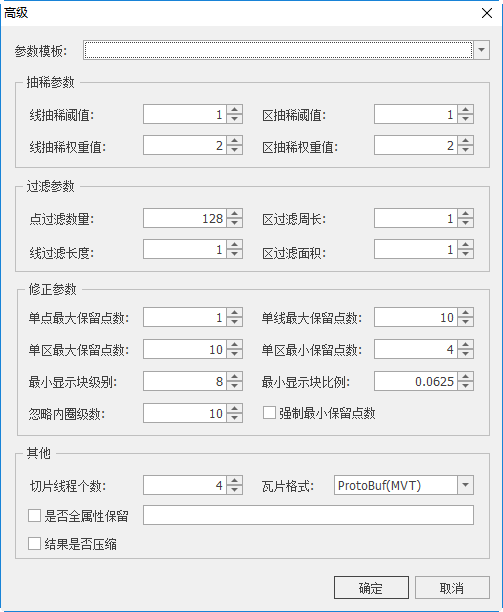
Task: Confirm settings with the 确定 button
Action: pyautogui.click(x=371, y=587)
